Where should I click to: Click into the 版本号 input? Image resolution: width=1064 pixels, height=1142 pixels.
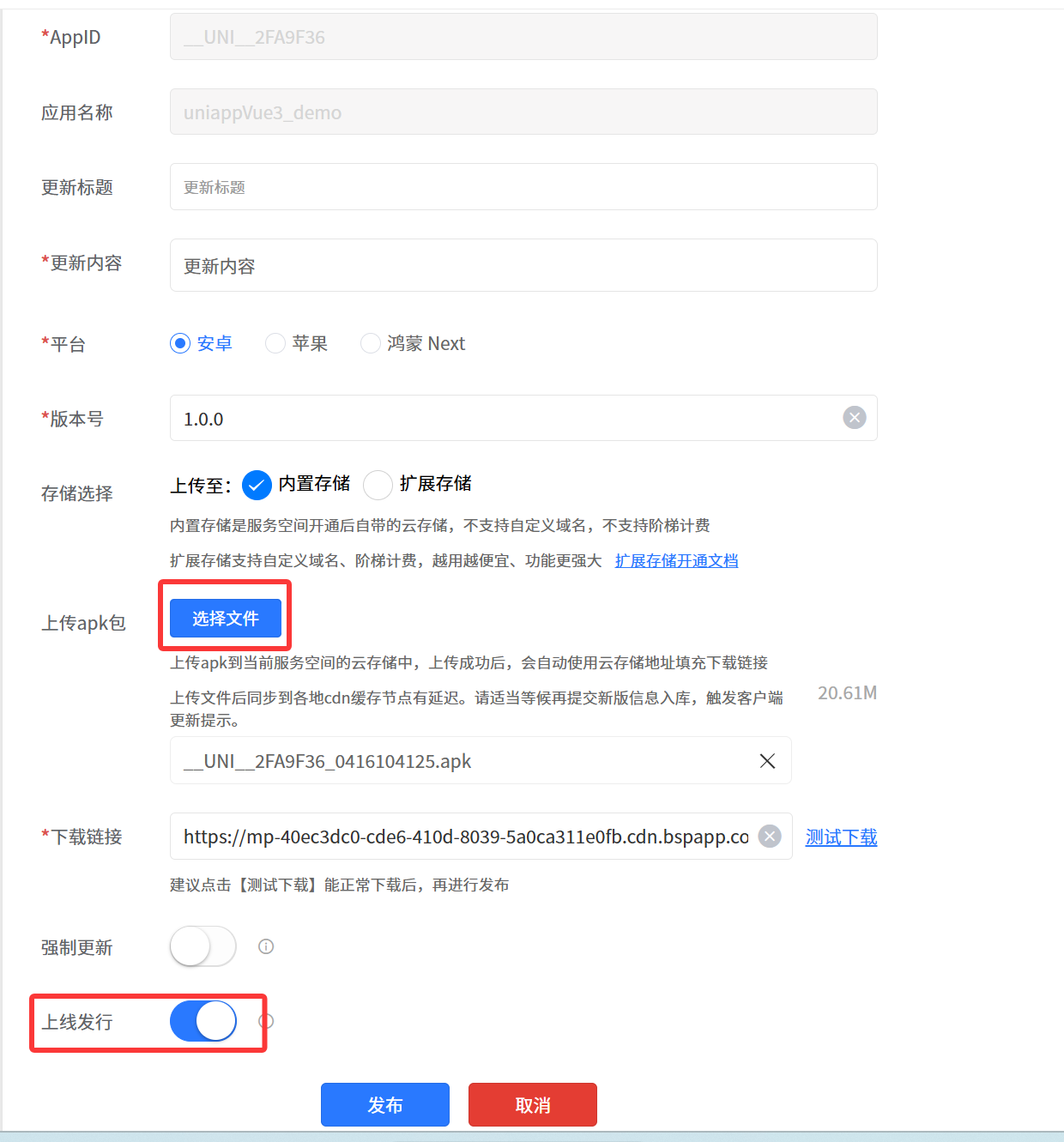point(523,418)
